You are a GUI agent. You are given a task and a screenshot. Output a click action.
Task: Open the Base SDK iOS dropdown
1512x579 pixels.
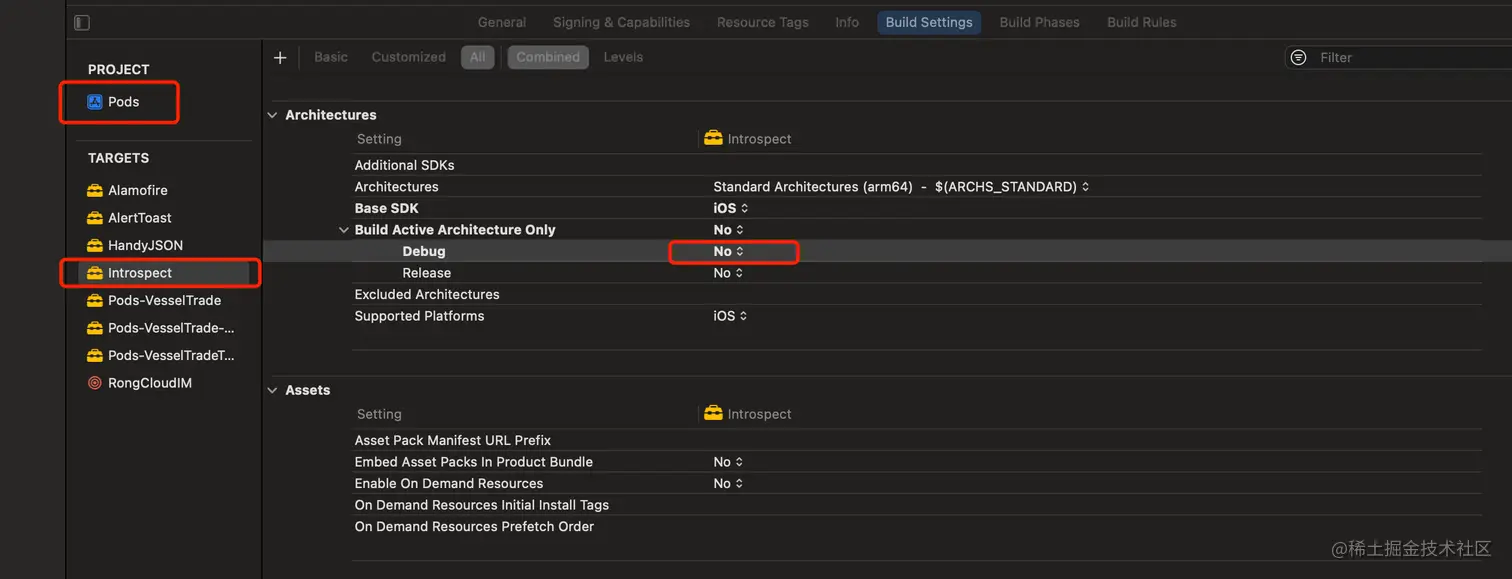(x=731, y=209)
